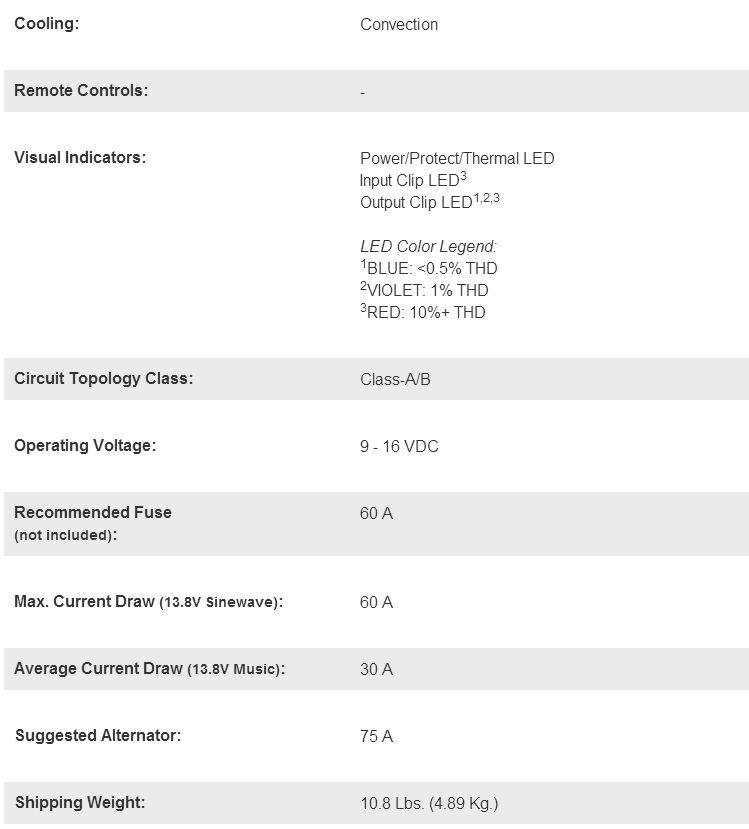Select the 9 - 16 VDC value
This screenshot has height=829, width=749.
coord(399,446)
